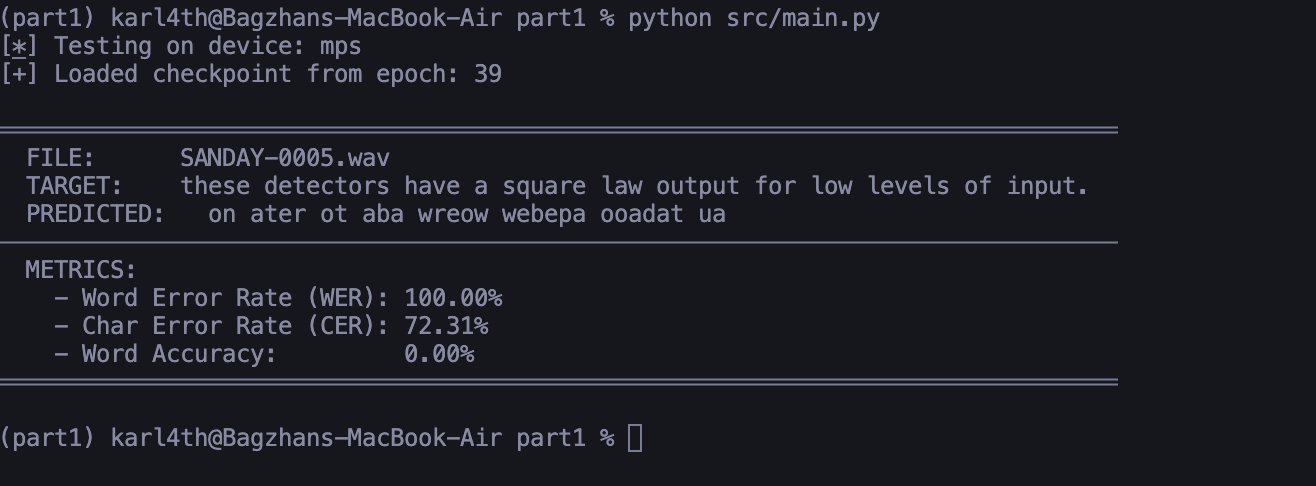Click the SANDAY-0005.wav file name

click(x=285, y=158)
